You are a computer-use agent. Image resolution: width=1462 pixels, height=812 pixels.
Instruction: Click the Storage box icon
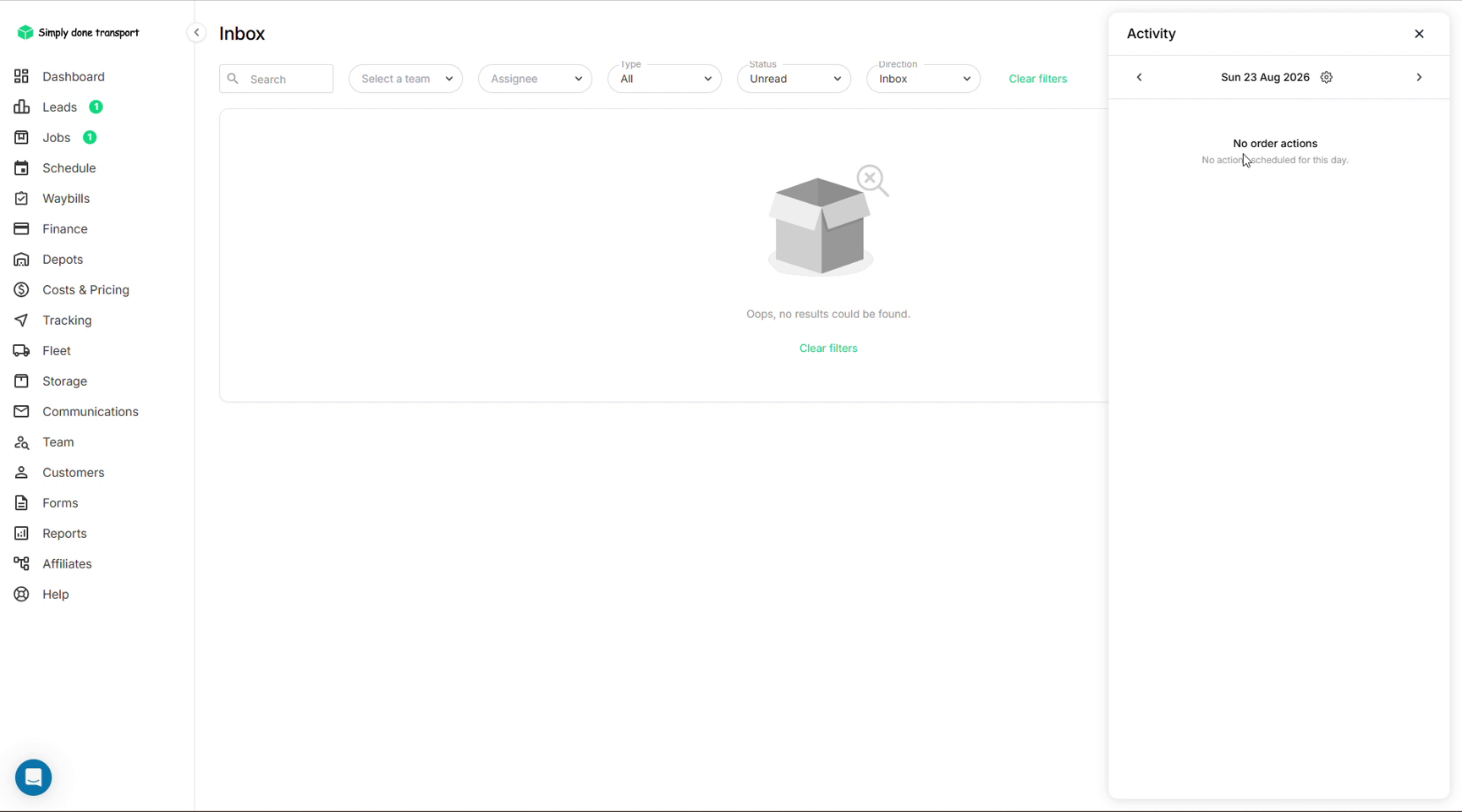click(21, 381)
